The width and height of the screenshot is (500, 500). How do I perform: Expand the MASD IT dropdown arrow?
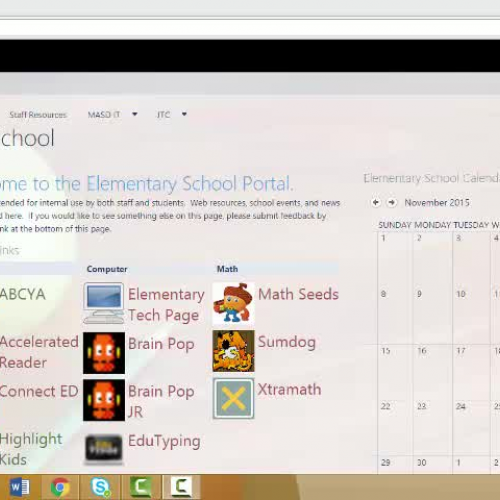135,114
